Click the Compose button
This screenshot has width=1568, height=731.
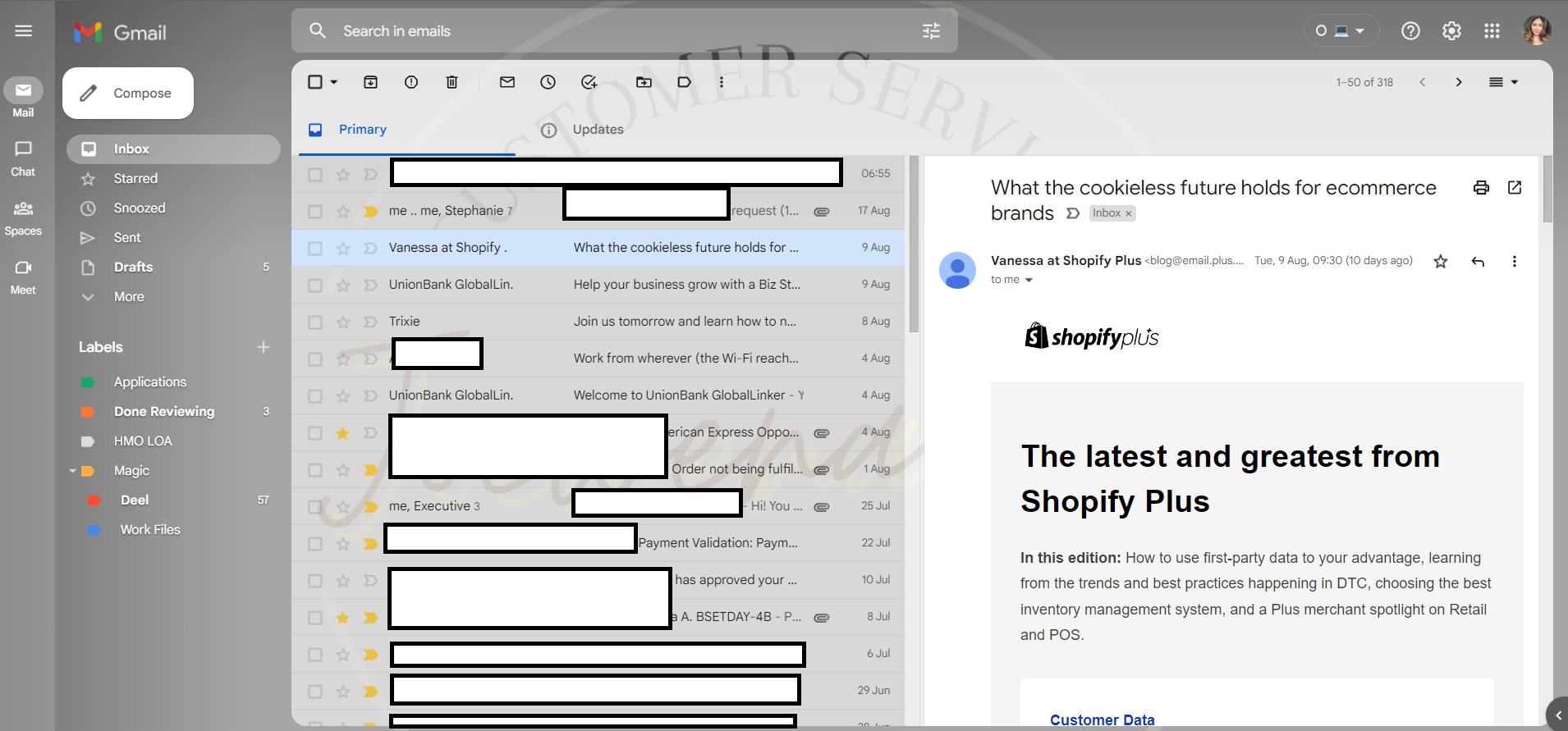128,93
